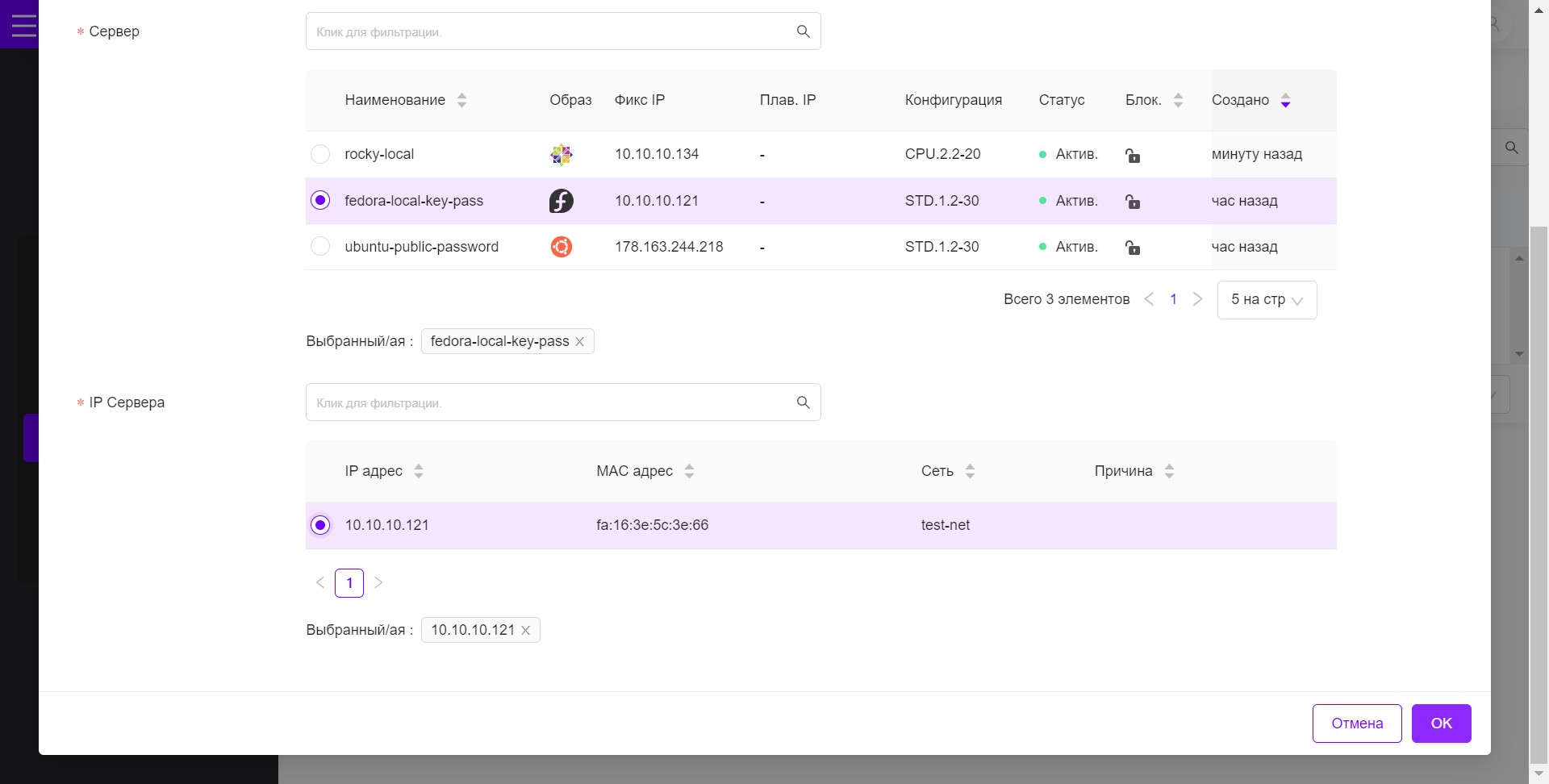Screen dimensions: 1549x784
Task: Select 10.10.10.121 IP radio button
Action: tap(320, 525)
